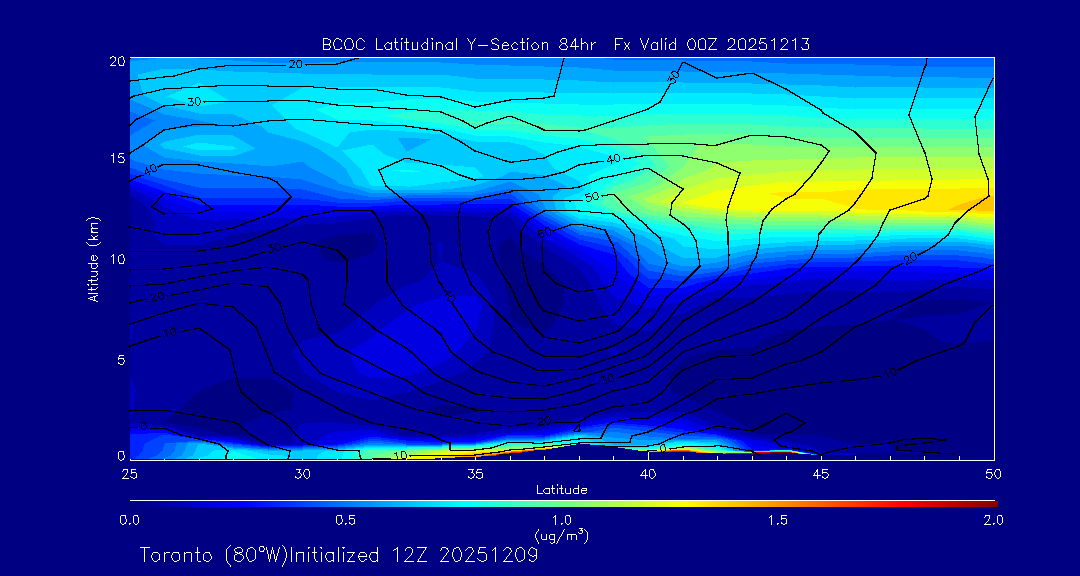
Task: Click the "2.0" color scale label
Action: [x=993, y=520]
